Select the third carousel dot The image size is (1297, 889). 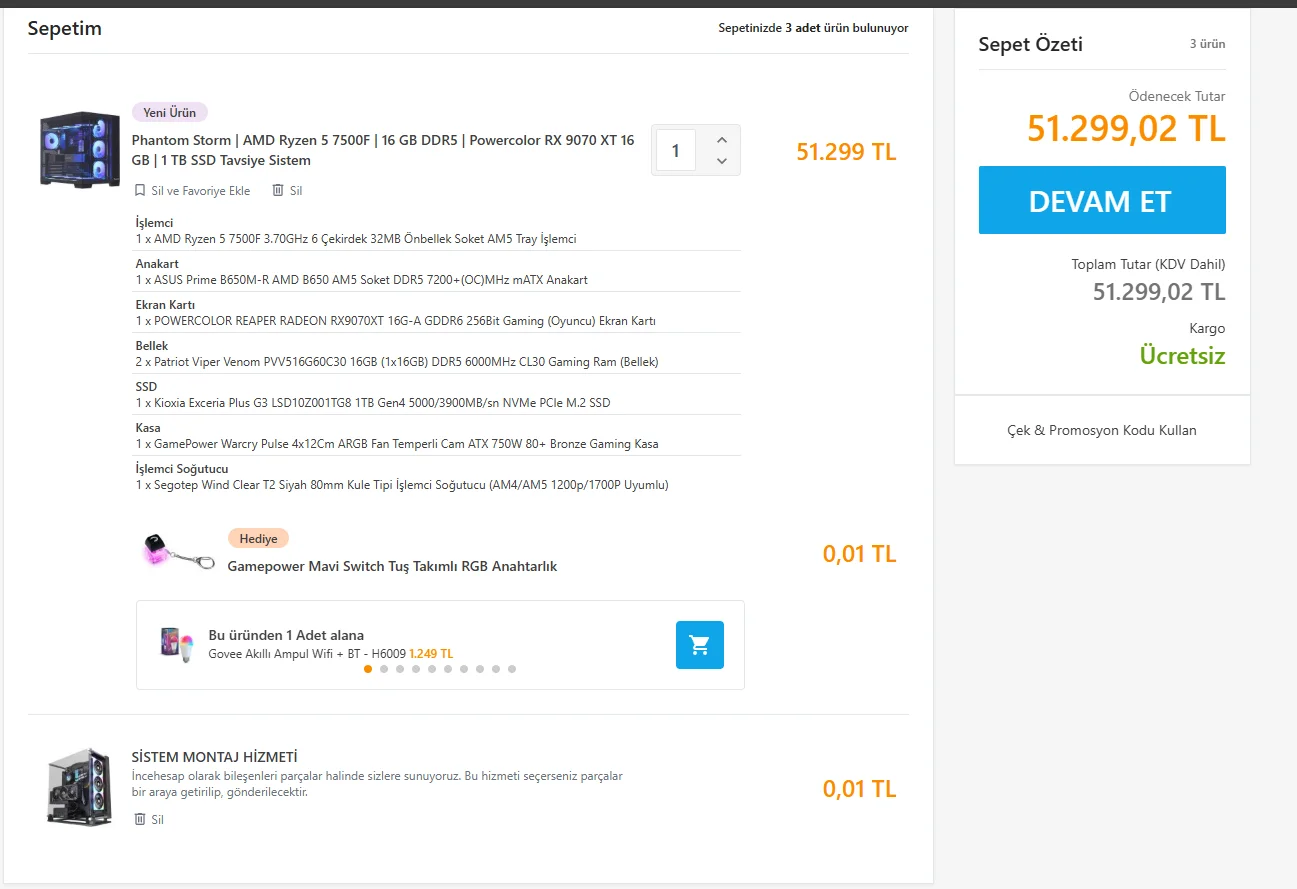(400, 669)
